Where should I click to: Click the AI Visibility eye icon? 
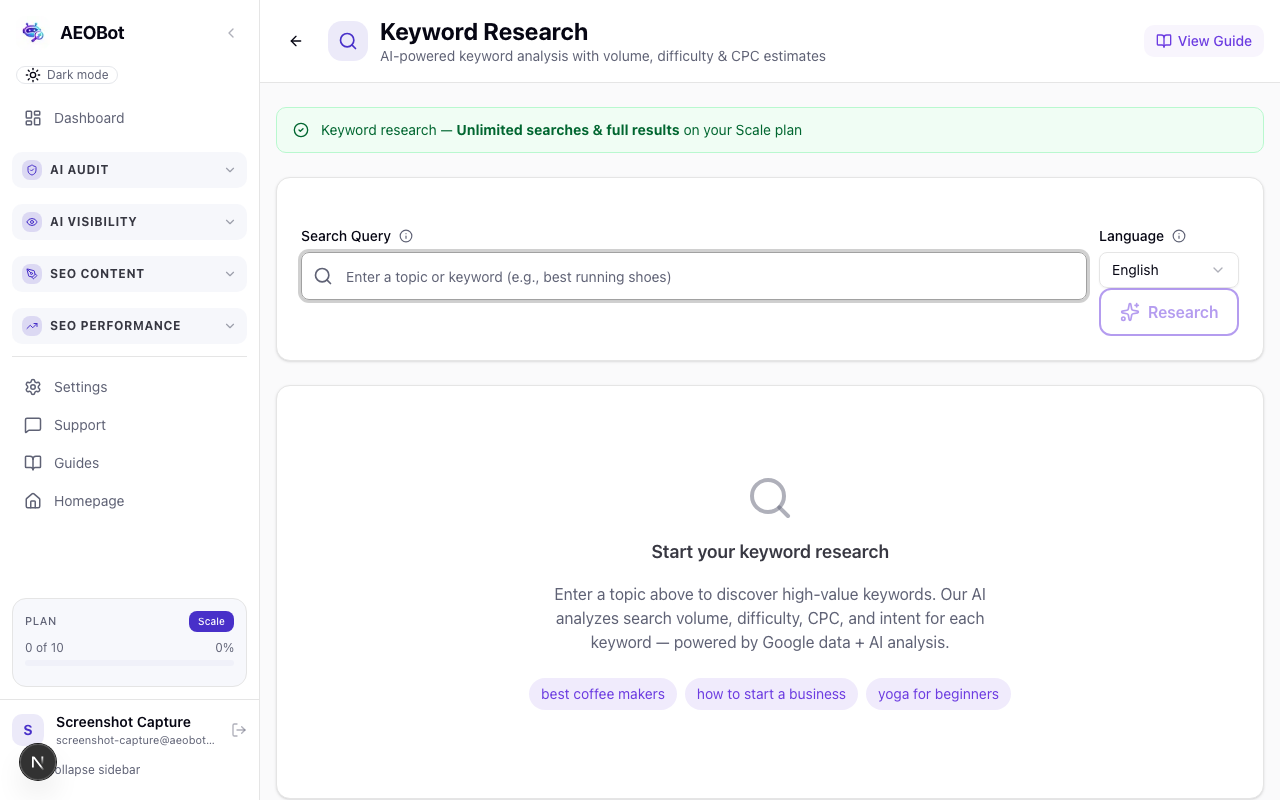tap(32, 222)
